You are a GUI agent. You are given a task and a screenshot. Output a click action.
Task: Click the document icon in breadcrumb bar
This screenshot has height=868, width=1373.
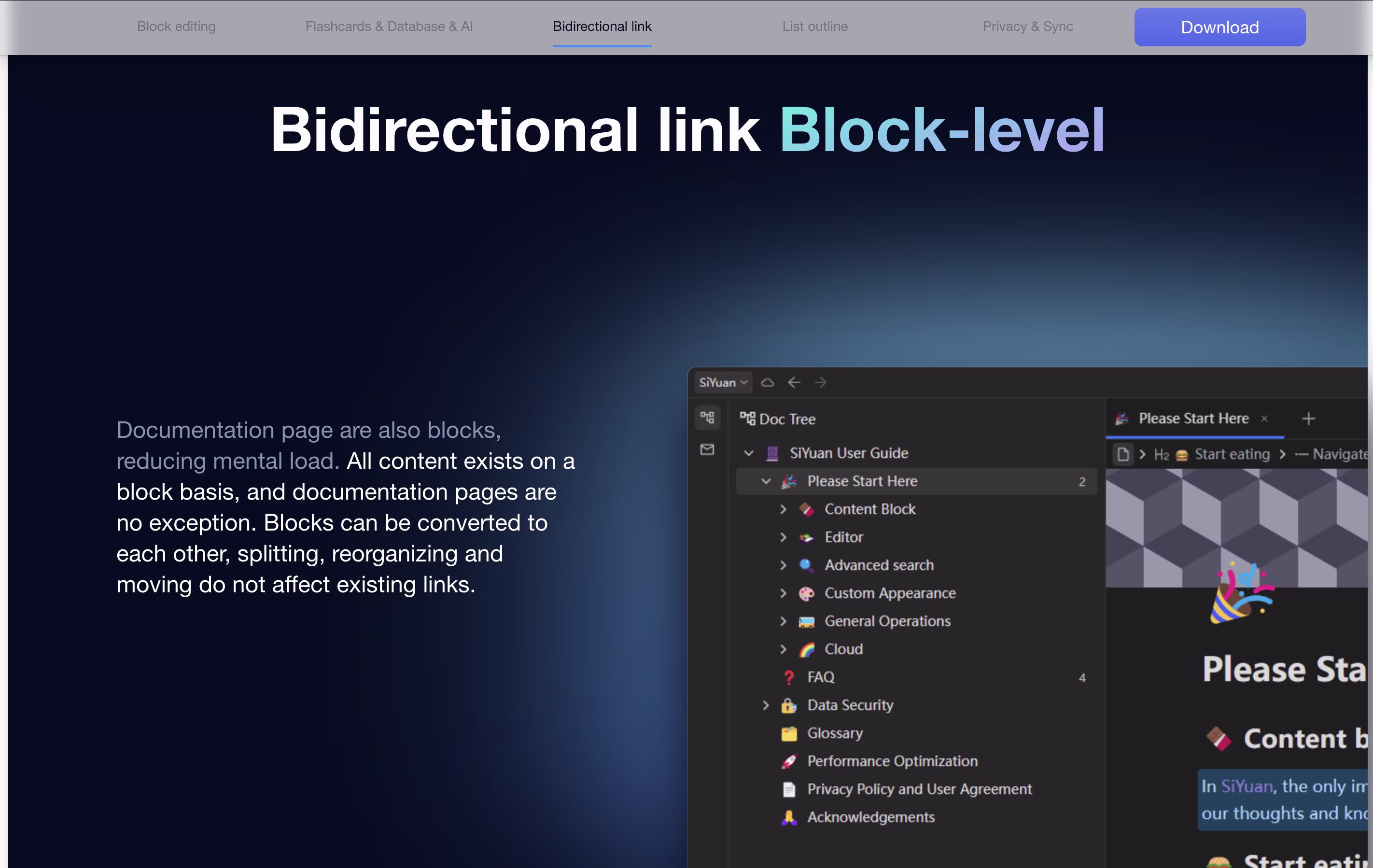[x=1123, y=455]
